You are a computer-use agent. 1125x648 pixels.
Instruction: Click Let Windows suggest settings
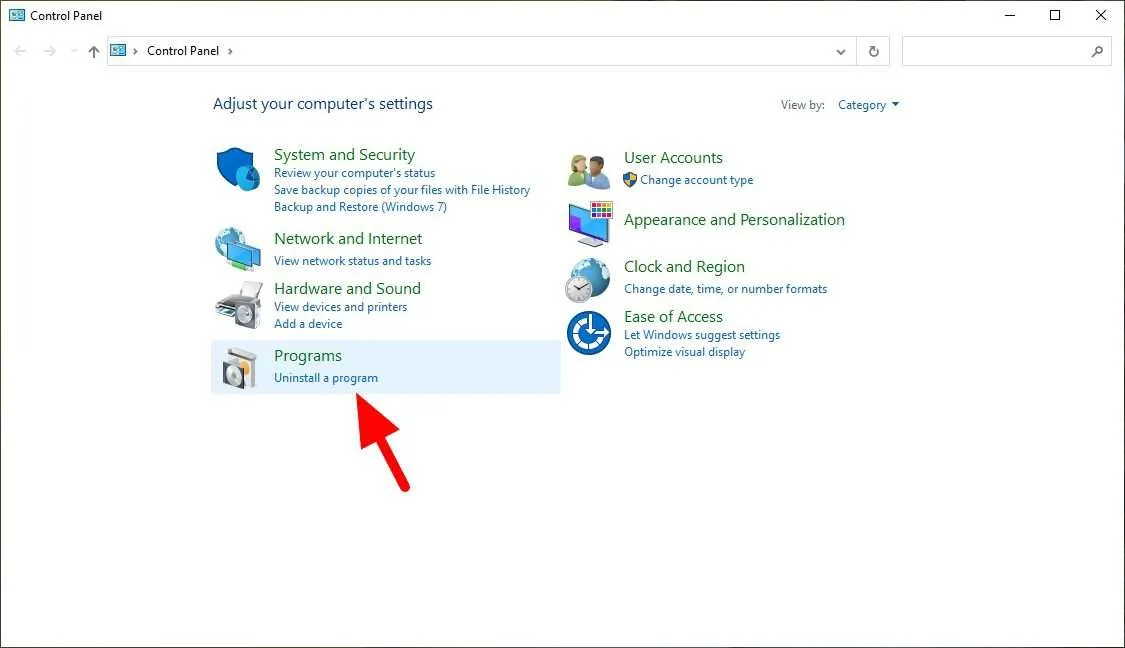702,335
